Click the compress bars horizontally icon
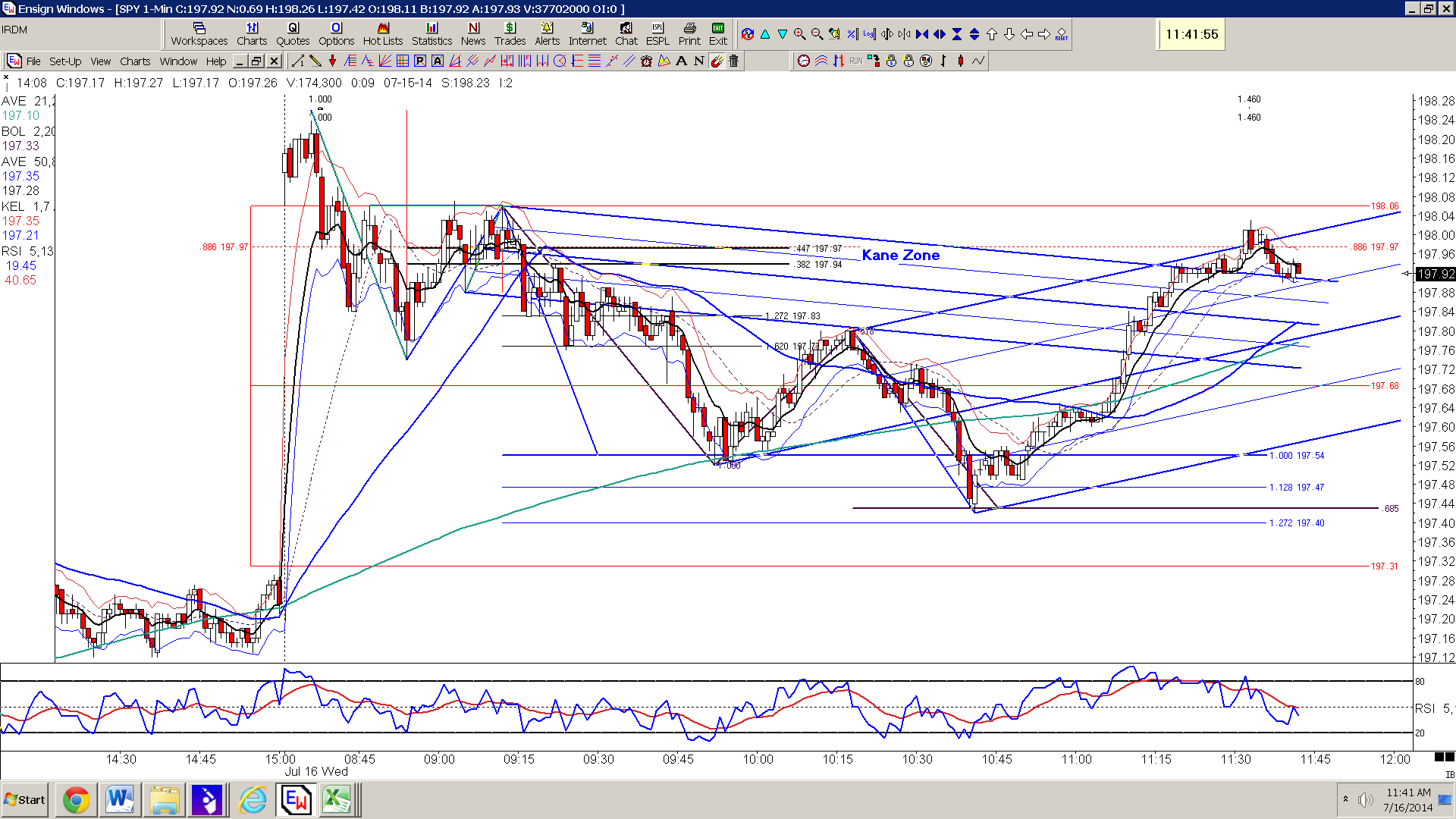Viewport: 1456px width, 819px height. pos(922,34)
